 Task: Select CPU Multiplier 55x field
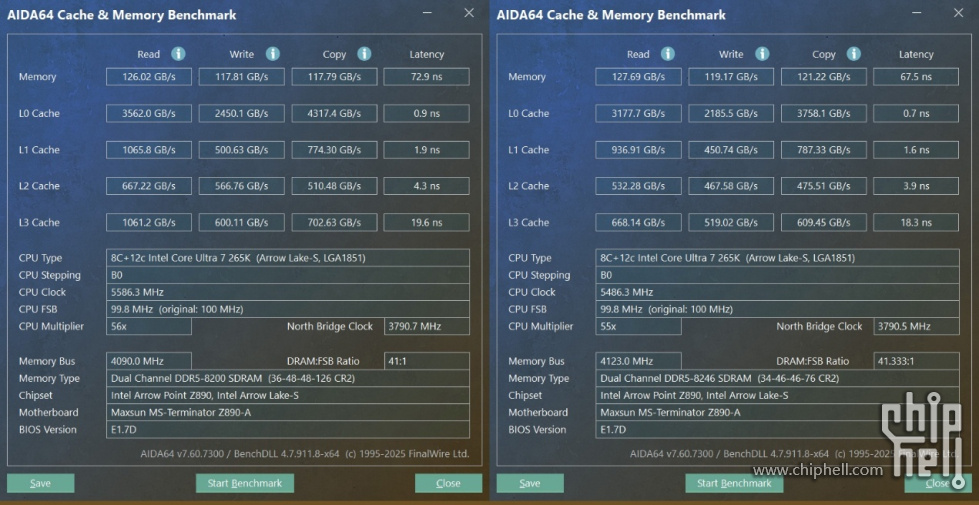(638, 326)
